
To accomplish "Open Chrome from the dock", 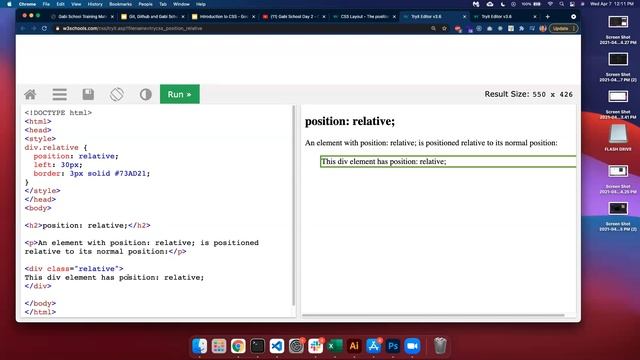I will click(238, 346).
